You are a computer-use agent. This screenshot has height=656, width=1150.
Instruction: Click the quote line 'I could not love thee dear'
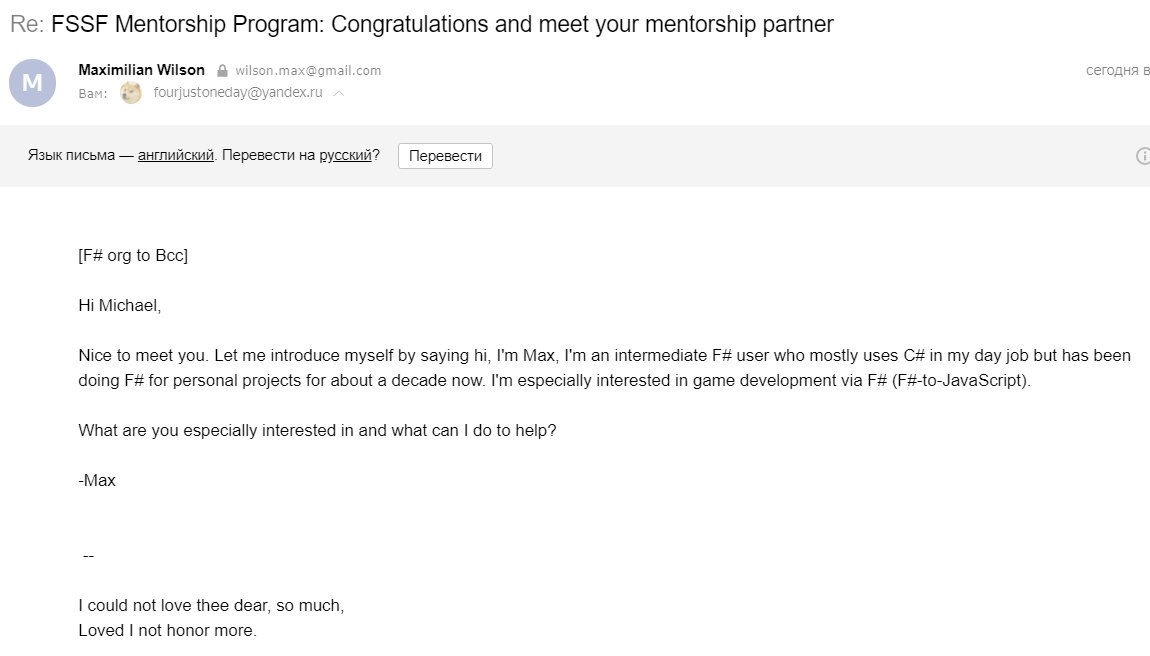point(211,605)
